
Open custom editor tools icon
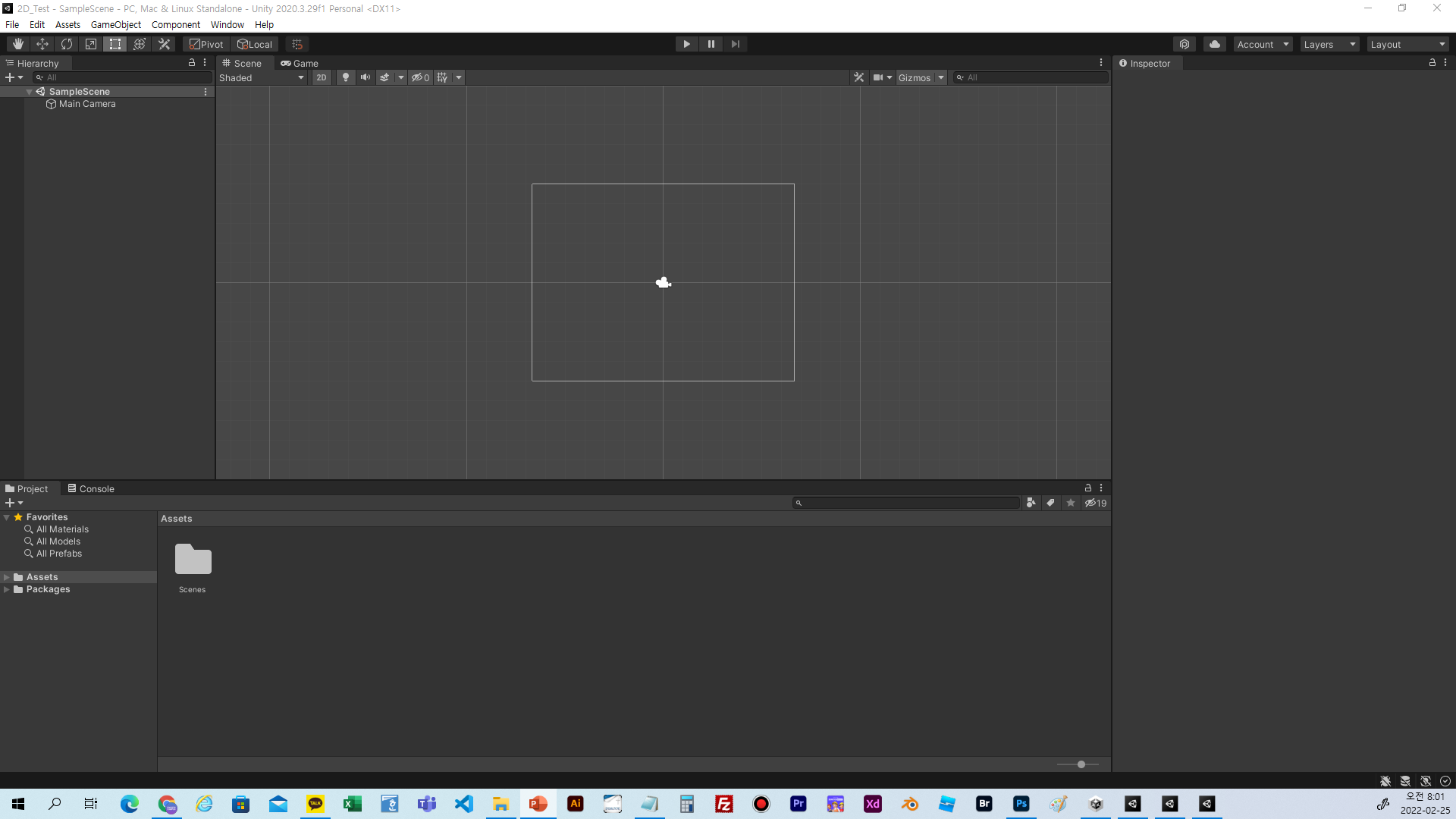click(164, 44)
